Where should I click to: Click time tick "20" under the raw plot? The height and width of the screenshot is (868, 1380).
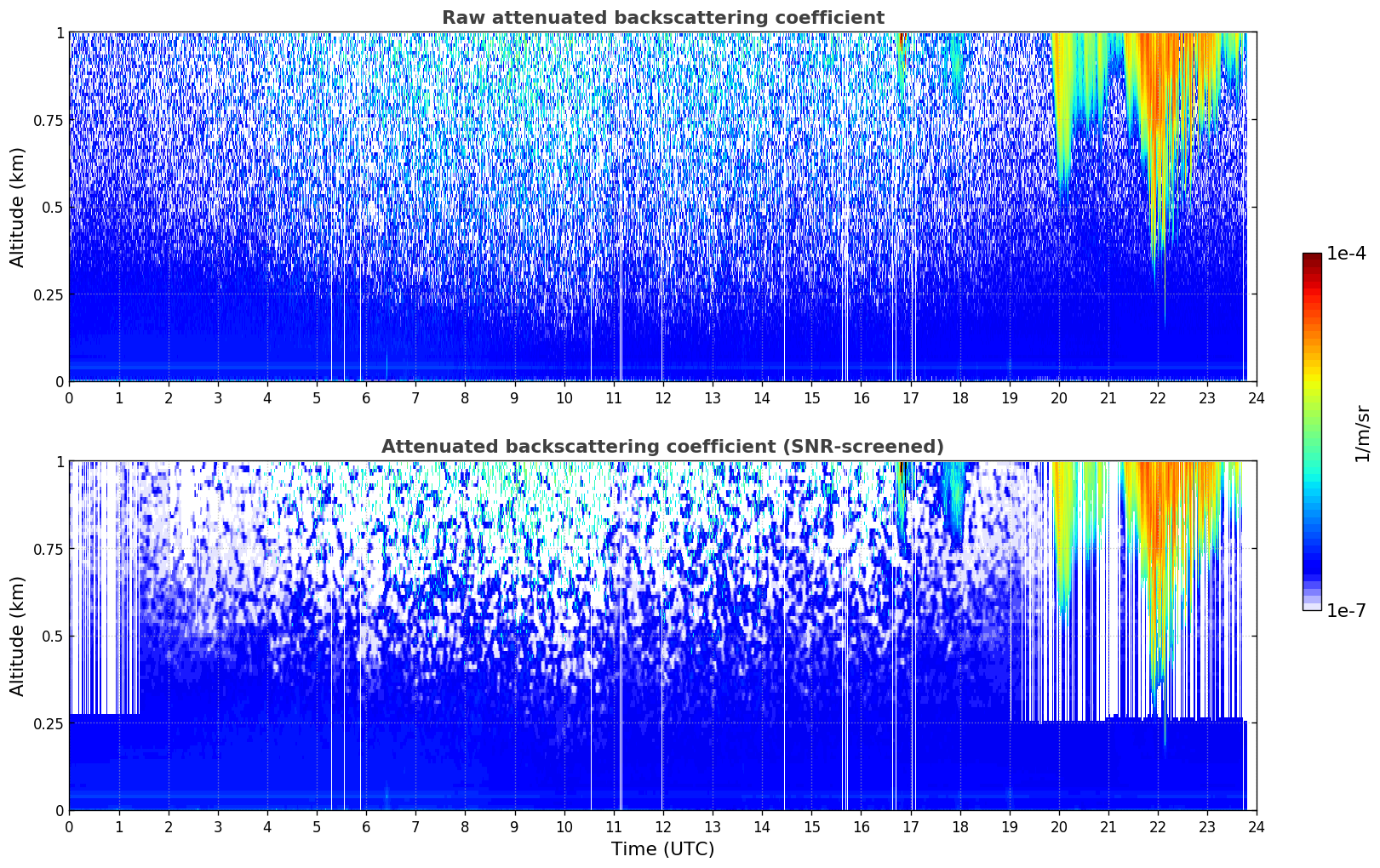(x=1058, y=397)
